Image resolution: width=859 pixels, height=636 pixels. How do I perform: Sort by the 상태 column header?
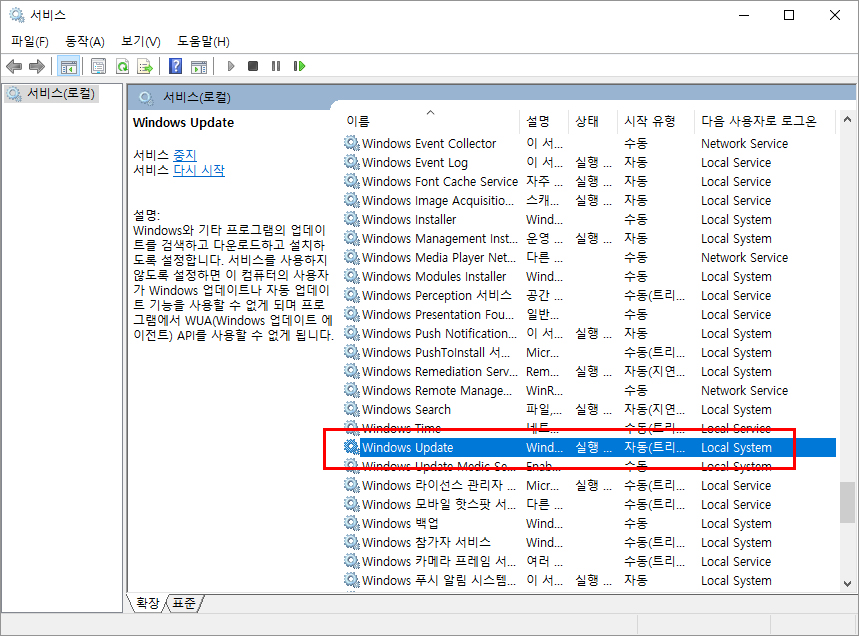tap(593, 121)
